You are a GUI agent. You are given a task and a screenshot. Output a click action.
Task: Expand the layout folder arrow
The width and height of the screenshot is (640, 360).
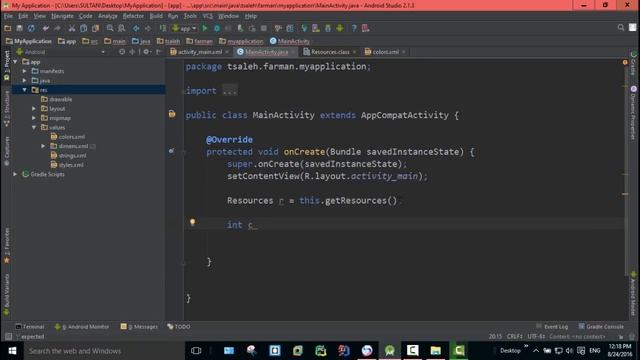(34, 109)
